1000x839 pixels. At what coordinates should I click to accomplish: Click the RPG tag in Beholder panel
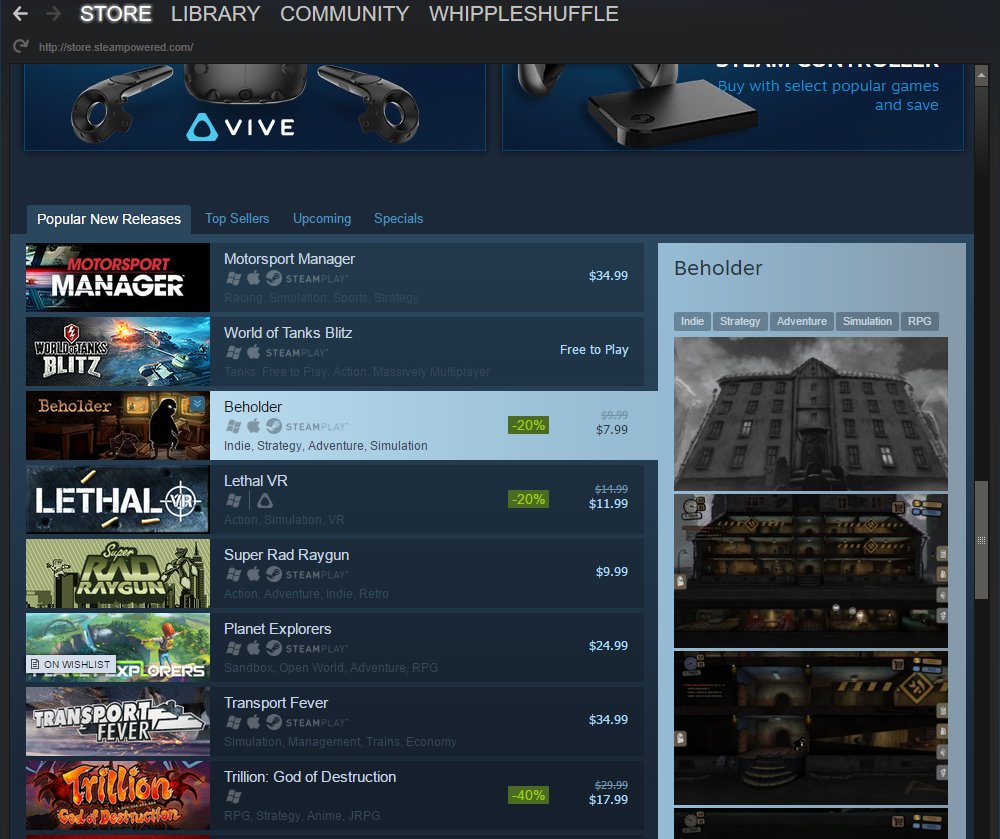920,321
